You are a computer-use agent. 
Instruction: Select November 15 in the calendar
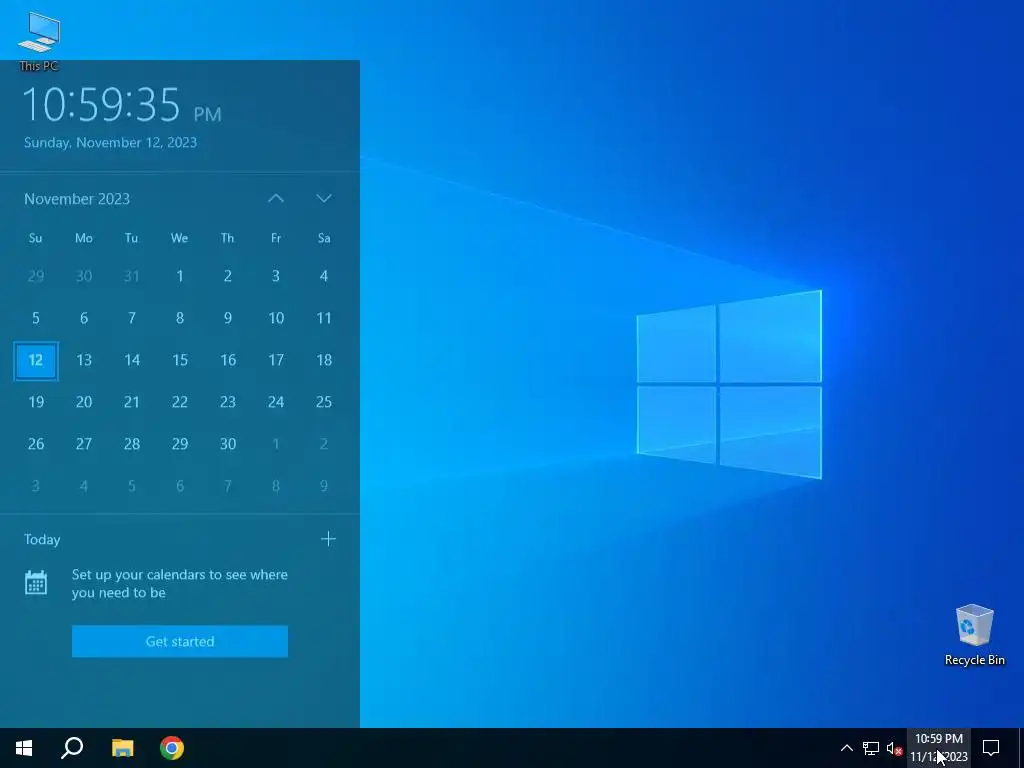coord(180,360)
